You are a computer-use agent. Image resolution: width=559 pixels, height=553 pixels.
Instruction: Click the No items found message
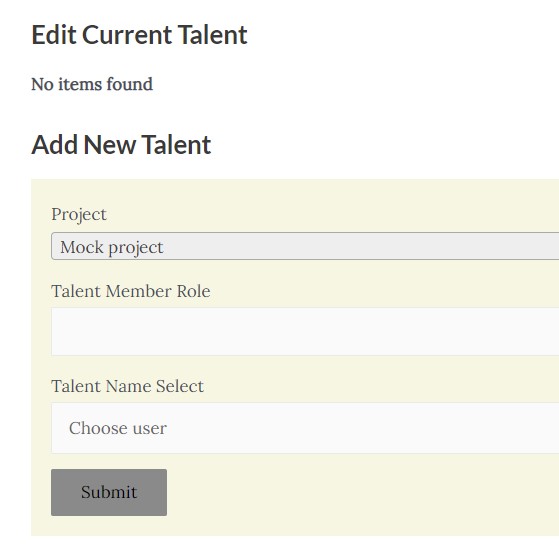tap(92, 84)
